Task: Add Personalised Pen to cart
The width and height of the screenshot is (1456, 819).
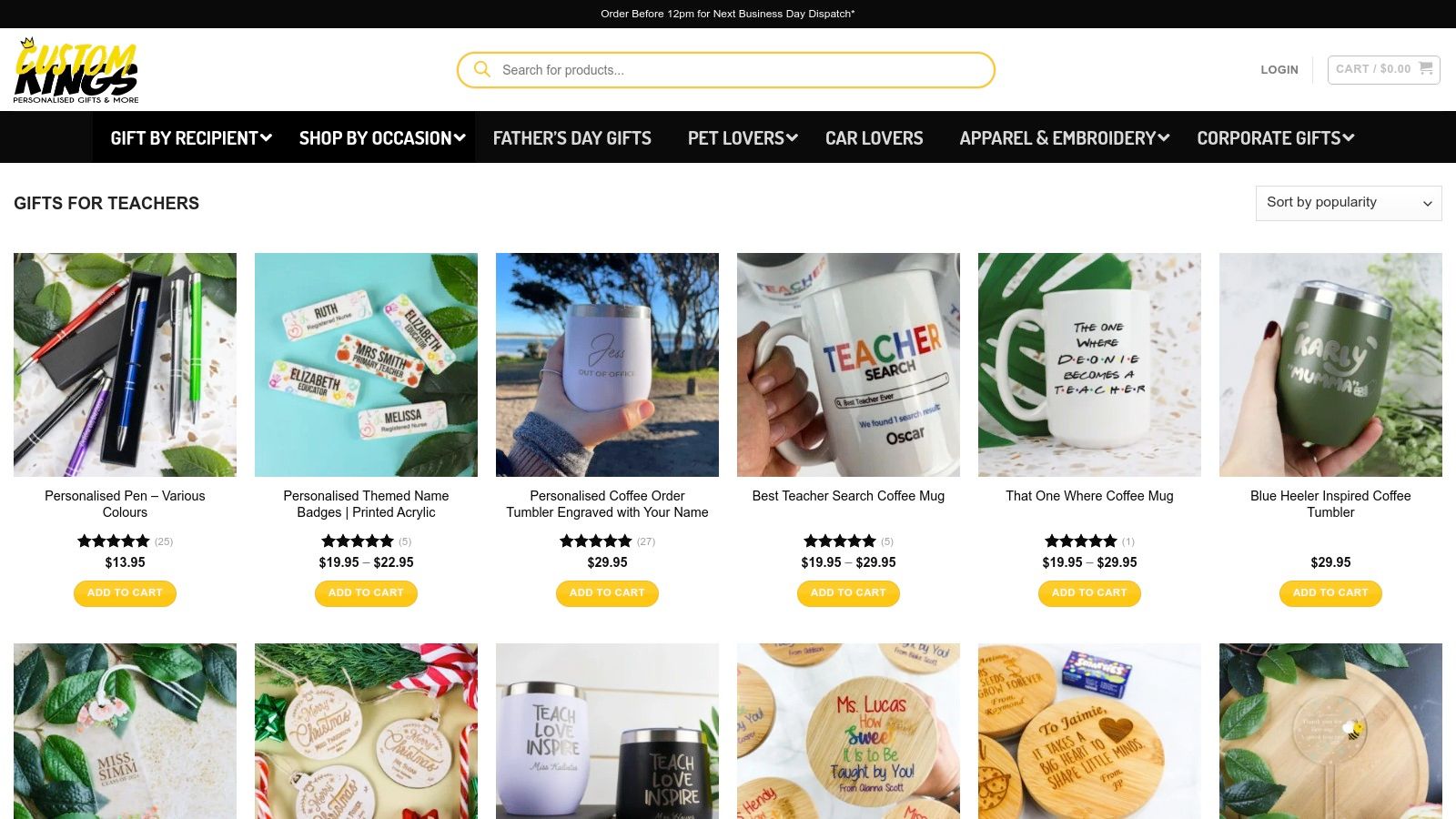Action: (x=125, y=593)
